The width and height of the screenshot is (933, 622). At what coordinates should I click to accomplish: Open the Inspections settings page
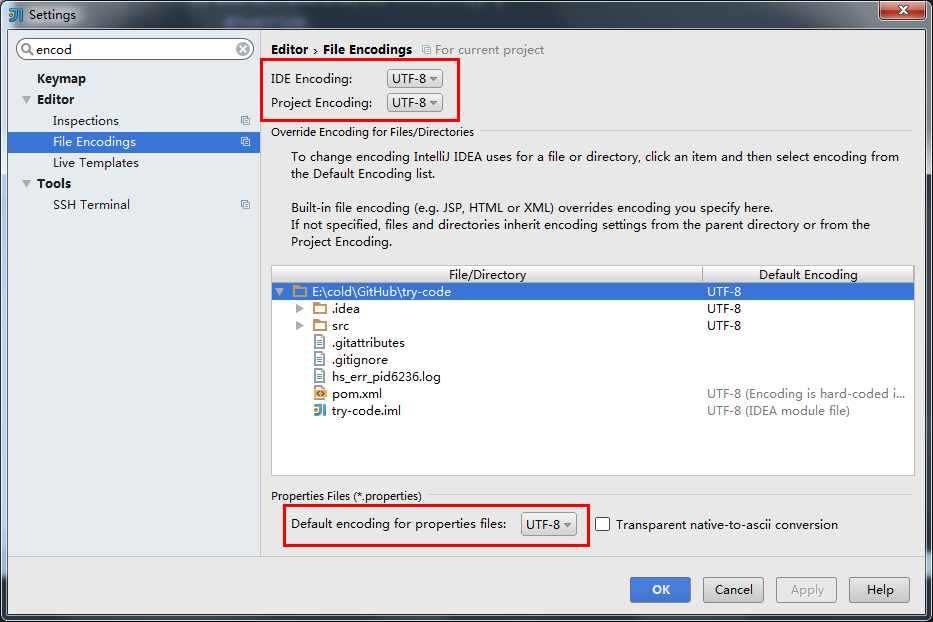click(86, 120)
